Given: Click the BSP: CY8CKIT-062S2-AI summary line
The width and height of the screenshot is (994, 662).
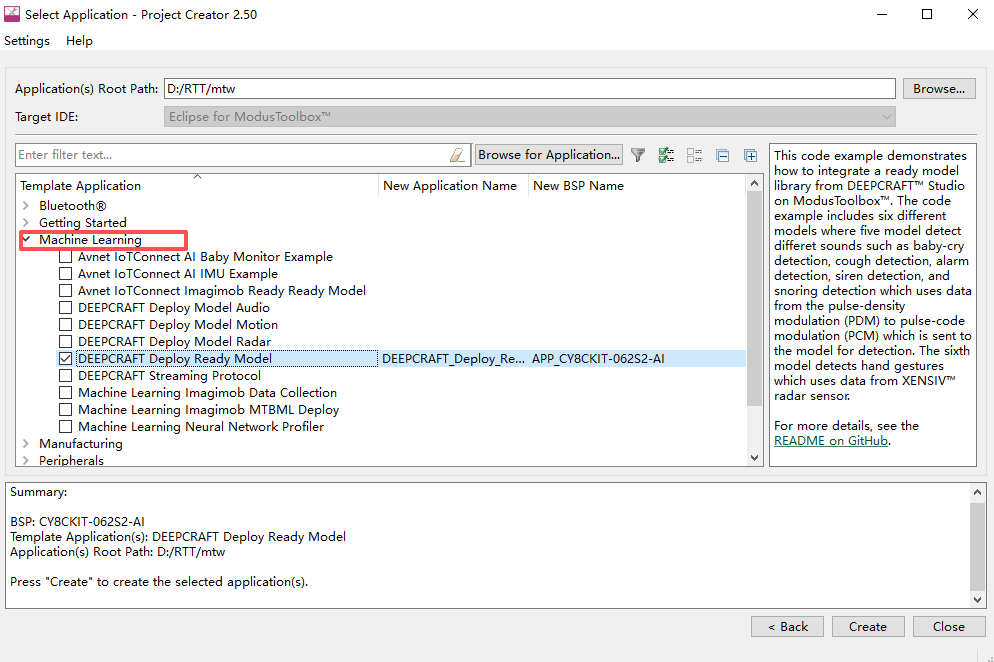Looking at the screenshot, I should [x=77, y=522].
